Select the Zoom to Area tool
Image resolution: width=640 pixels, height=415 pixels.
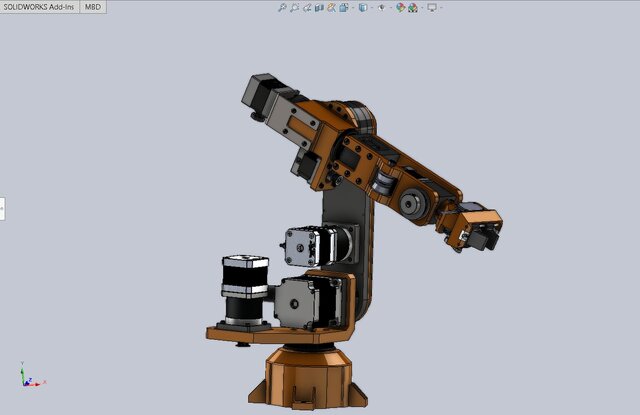[294, 7]
